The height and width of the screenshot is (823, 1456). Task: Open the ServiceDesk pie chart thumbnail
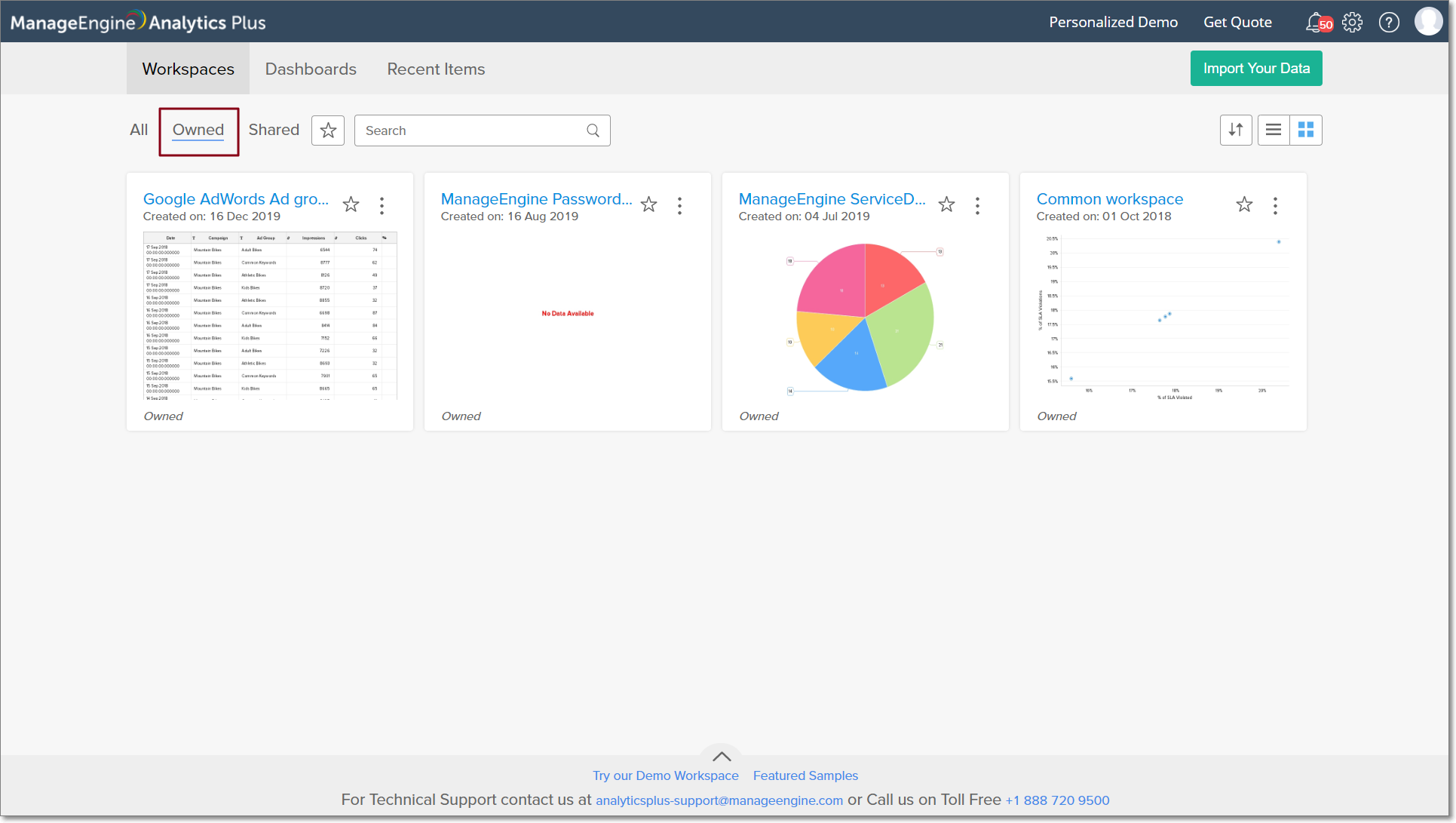865,317
